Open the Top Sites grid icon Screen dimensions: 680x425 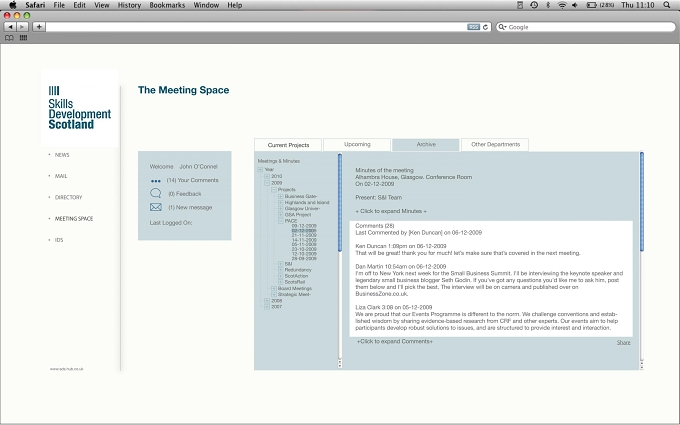click(x=23, y=38)
